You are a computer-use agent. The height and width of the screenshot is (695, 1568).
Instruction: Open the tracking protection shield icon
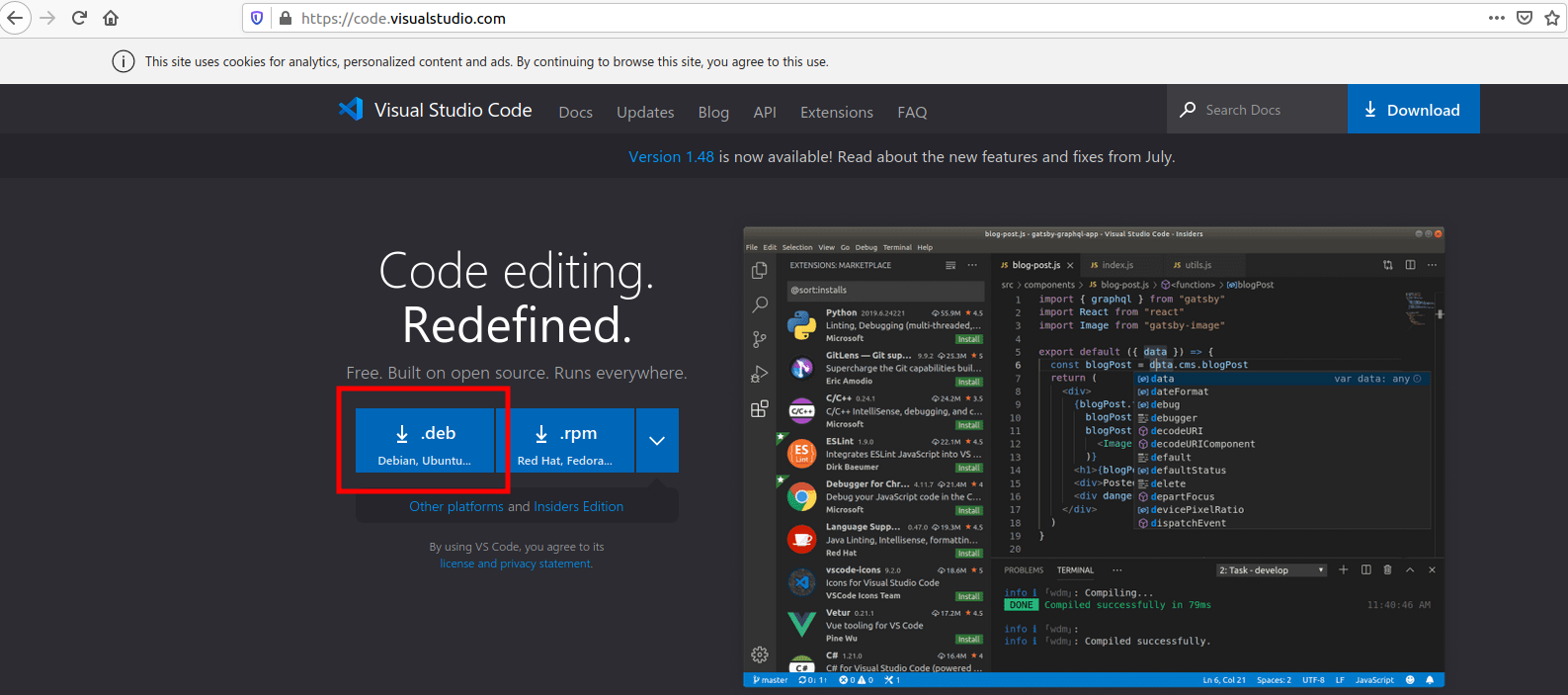(257, 18)
